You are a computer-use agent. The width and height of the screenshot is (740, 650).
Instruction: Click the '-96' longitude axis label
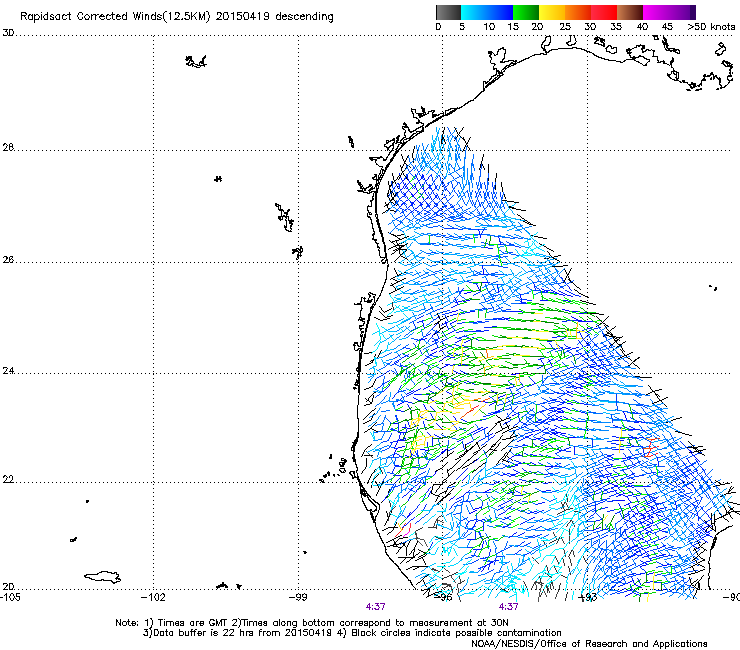(443, 597)
